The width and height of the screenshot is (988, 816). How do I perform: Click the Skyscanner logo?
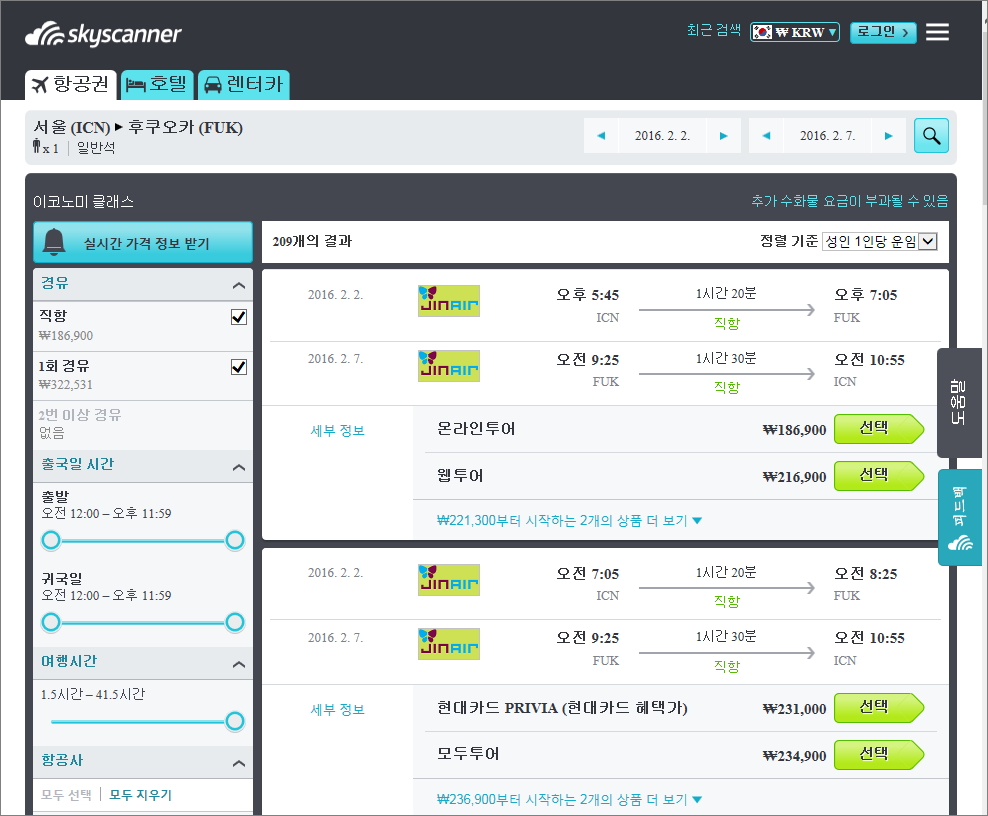pos(104,35)
